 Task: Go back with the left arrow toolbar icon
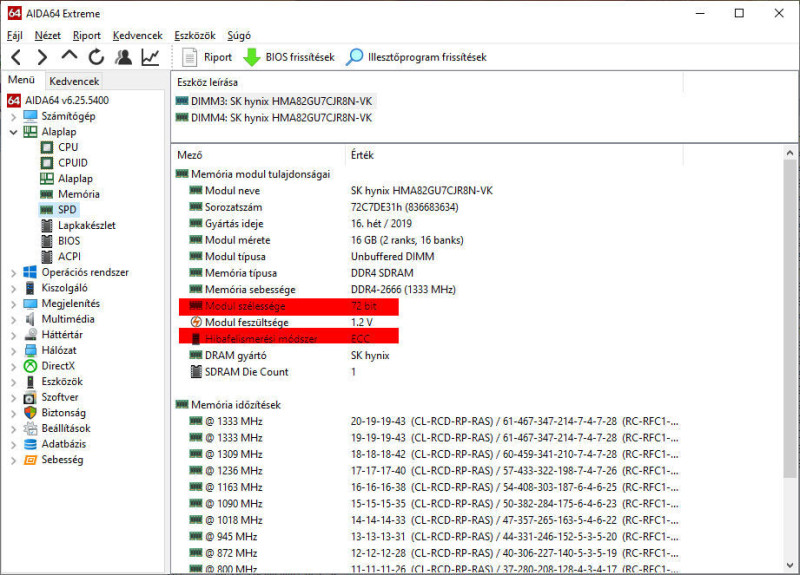(16, 57)
